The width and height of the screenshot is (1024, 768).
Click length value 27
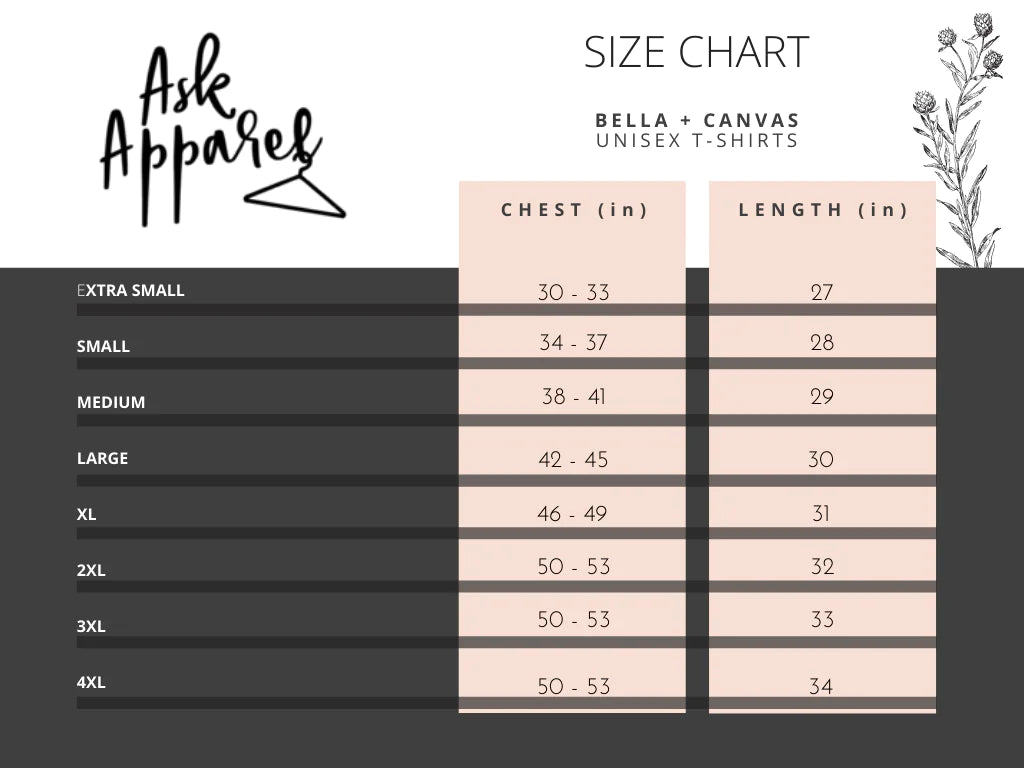822,292
